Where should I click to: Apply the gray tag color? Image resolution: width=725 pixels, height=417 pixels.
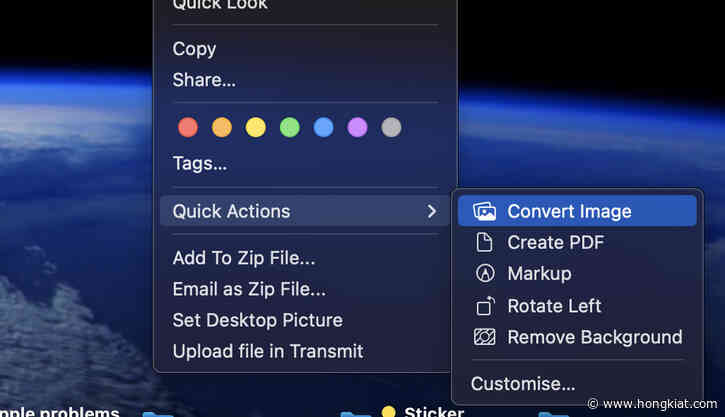pos(391,127)
